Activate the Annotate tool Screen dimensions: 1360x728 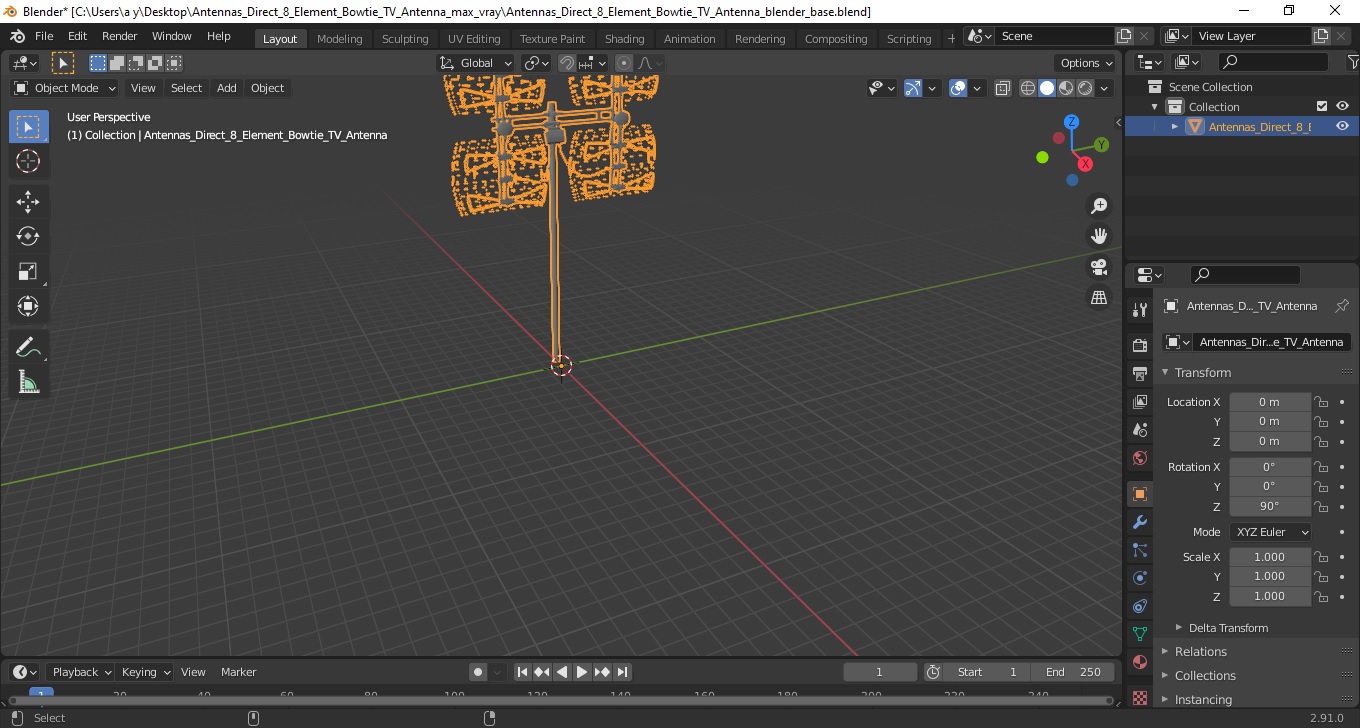coord(28,347)
